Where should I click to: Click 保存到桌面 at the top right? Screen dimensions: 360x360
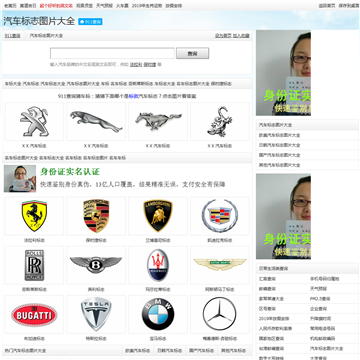click(349, 6)
